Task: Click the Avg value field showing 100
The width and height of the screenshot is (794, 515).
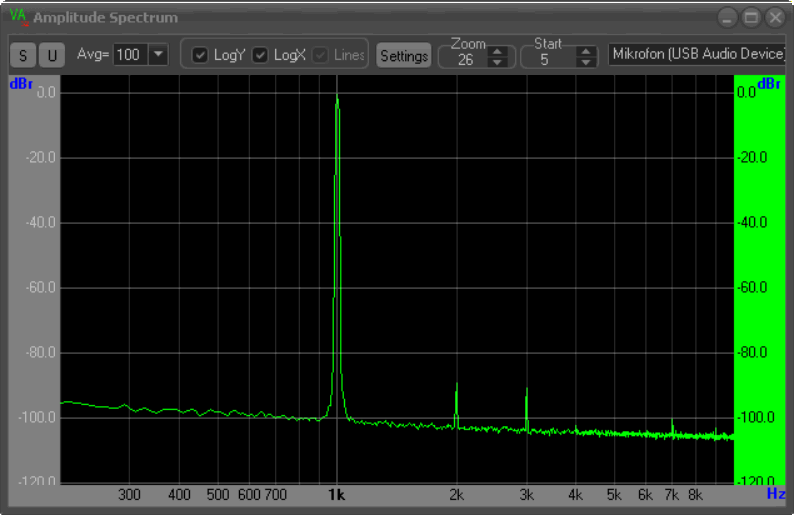Action: coord(129,55)
